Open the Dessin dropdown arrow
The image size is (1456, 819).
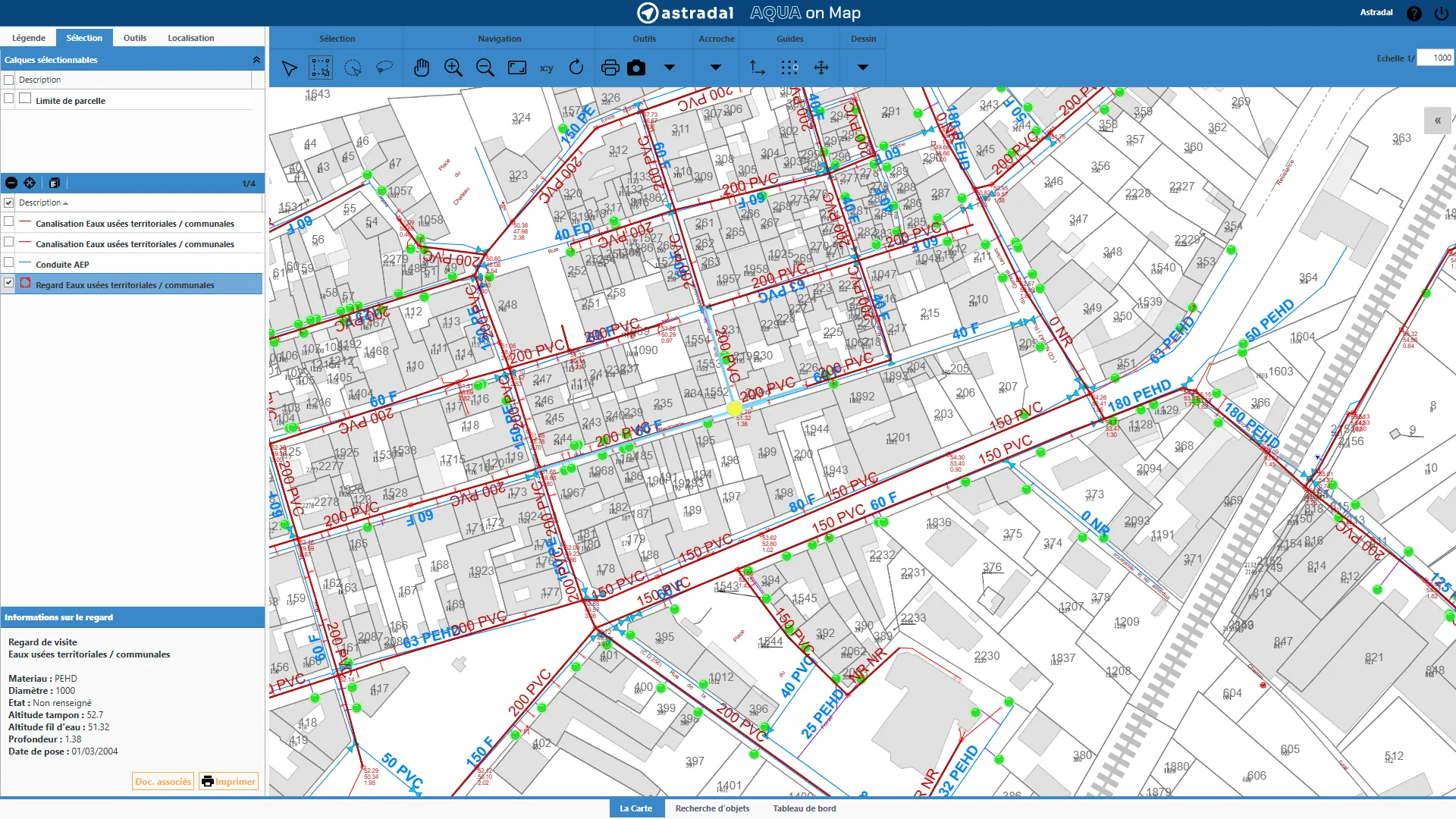coord(862,67)
